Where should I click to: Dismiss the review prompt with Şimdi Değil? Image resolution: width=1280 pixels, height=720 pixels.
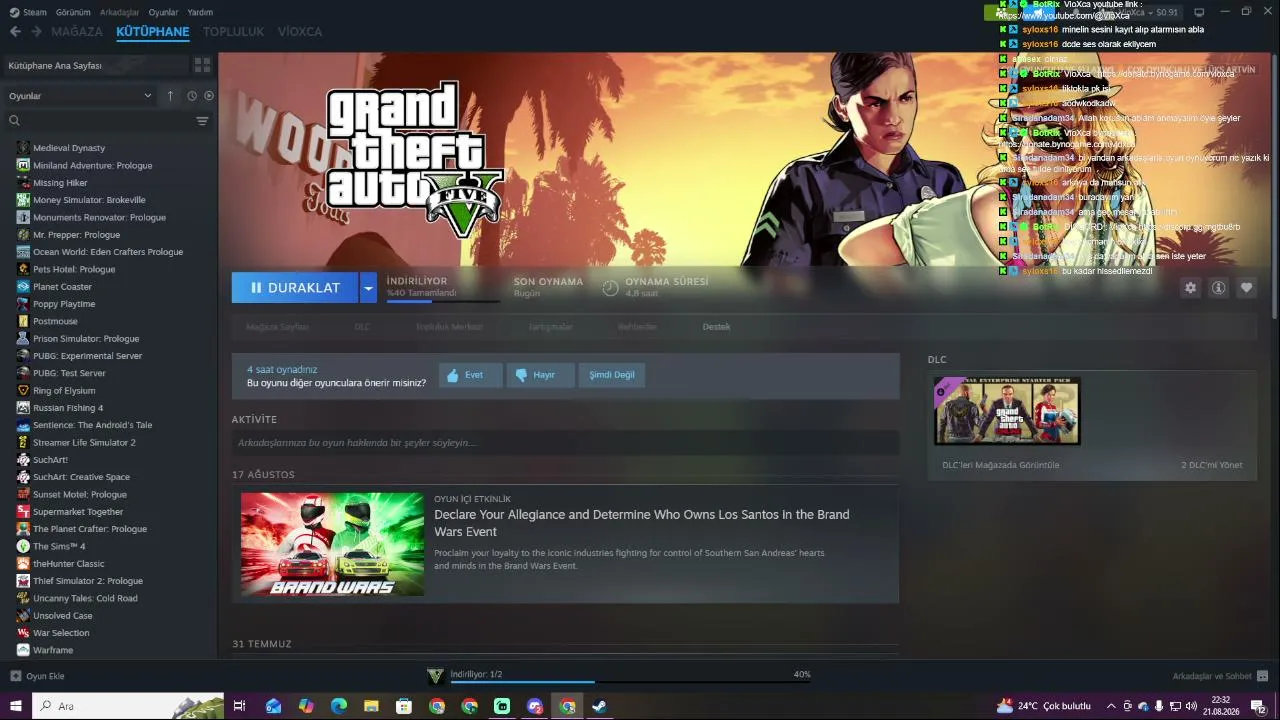point(612,375)
